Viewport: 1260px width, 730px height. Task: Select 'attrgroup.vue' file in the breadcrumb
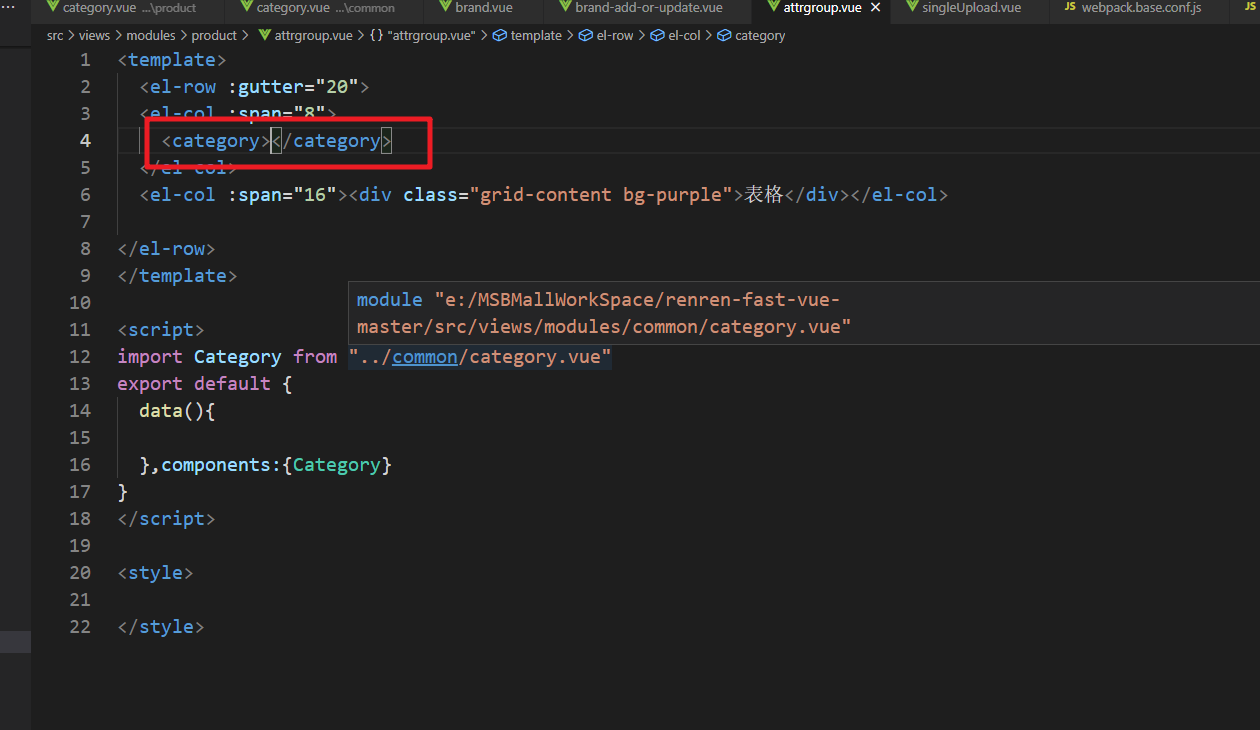305,35
